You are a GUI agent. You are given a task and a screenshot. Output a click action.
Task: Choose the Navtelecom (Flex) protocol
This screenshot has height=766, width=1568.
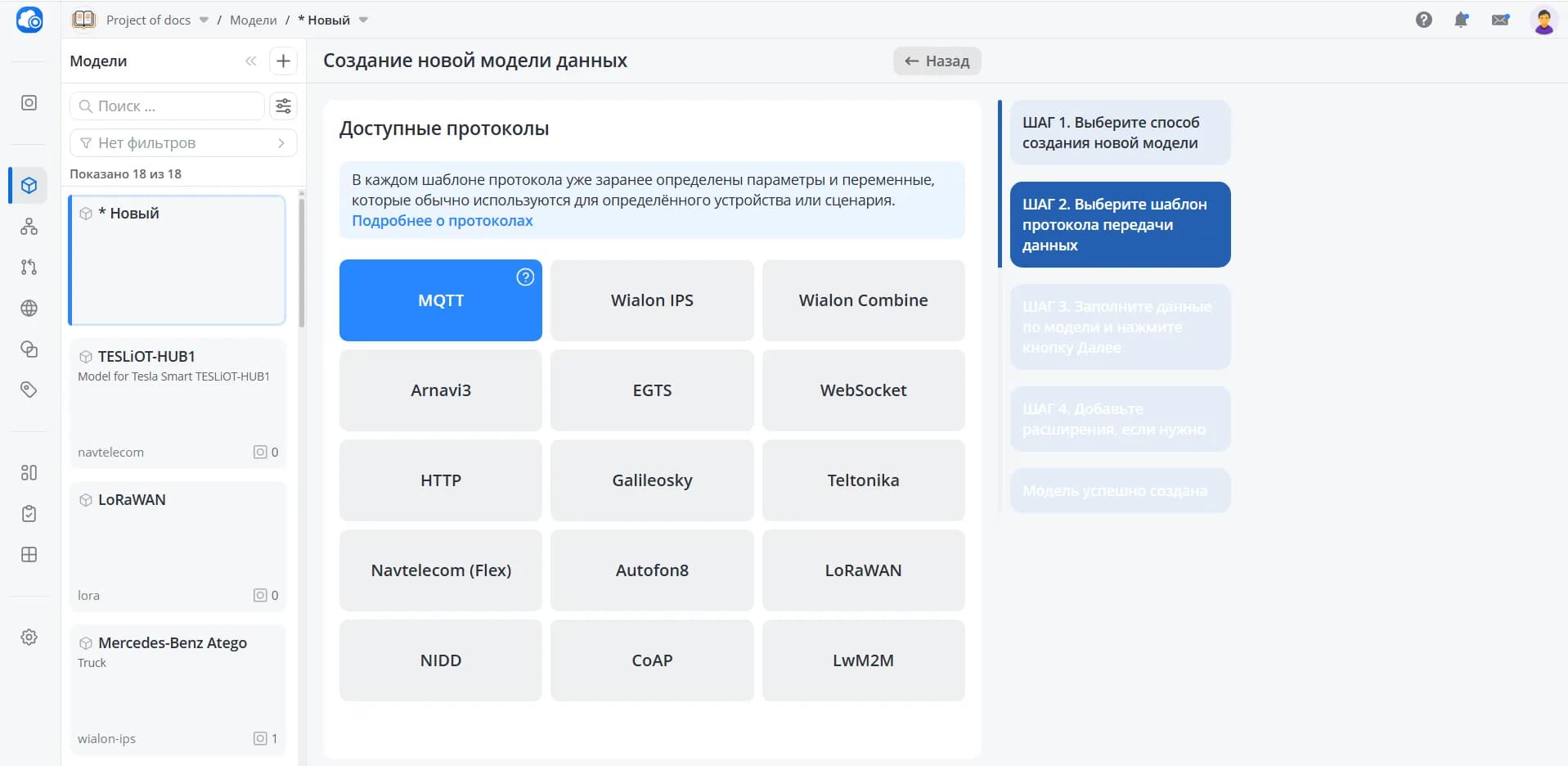click(440, 570)
